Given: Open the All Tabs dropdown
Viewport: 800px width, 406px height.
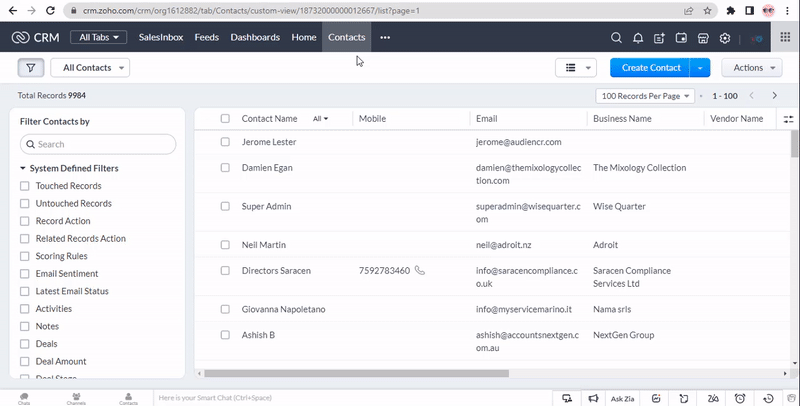Looking at the screenshot, I should 98,37.
